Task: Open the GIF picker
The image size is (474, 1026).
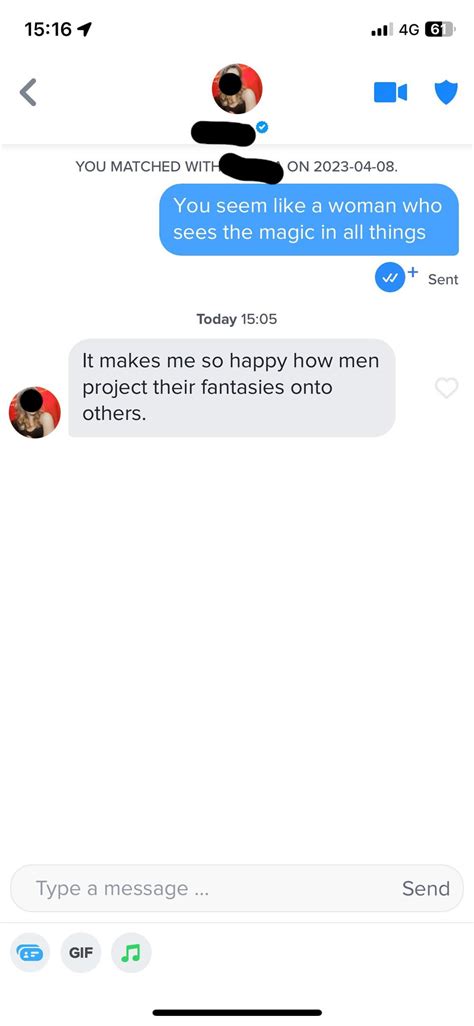Action: (81, 952)
